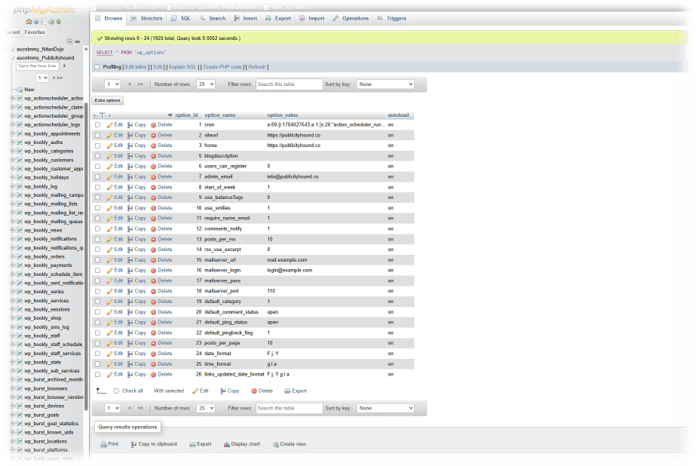Open the phpMyAdmin documentation icon
The height and width of the screenshot is (466, 696).
44,21
